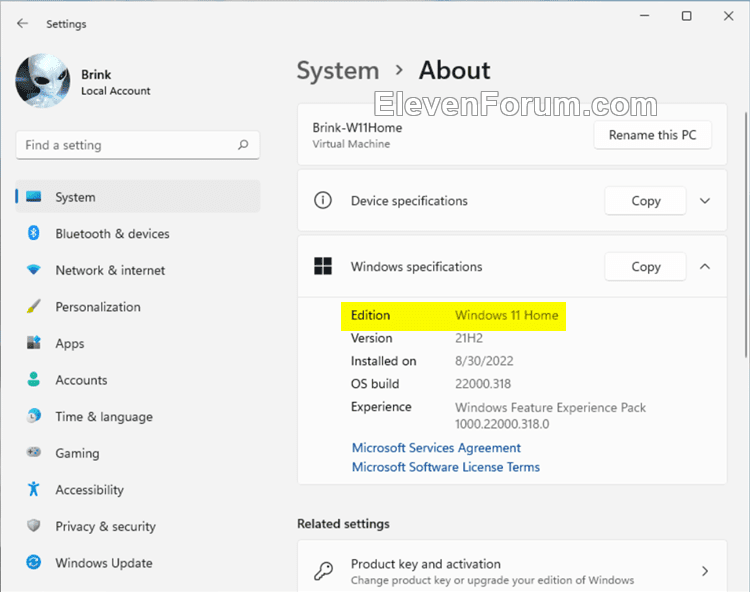This screenshot has width=750, height=592.
Task: Click the Device specifications info icon
Action: tap(323, 200)
